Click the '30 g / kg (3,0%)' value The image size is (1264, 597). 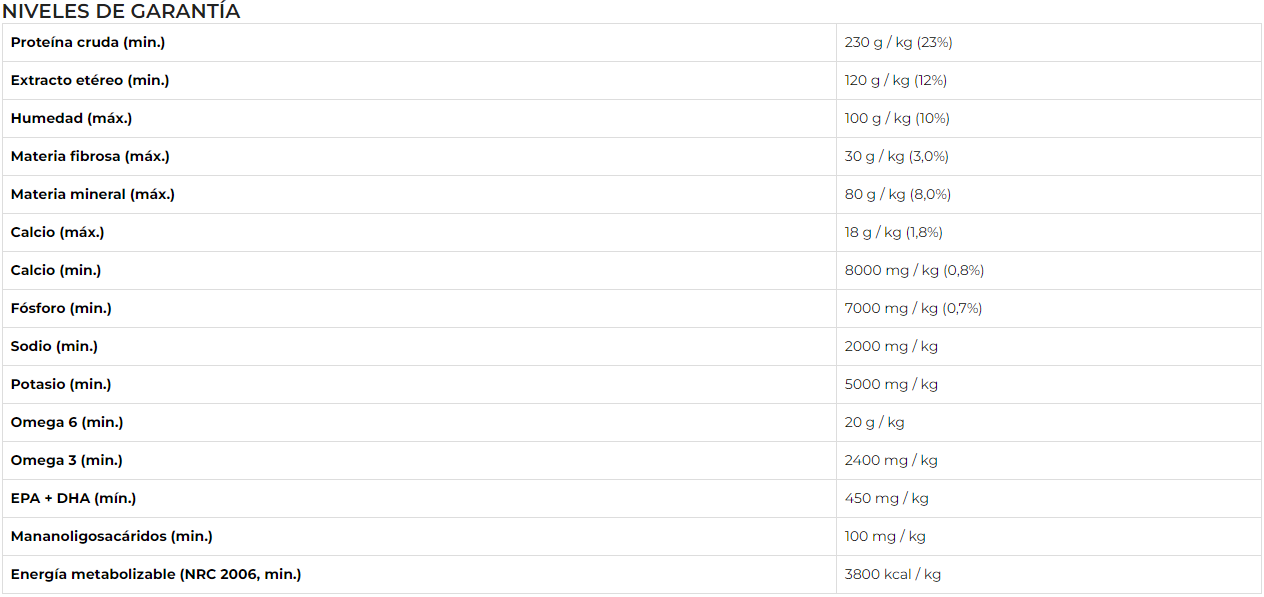click(896, 156)
